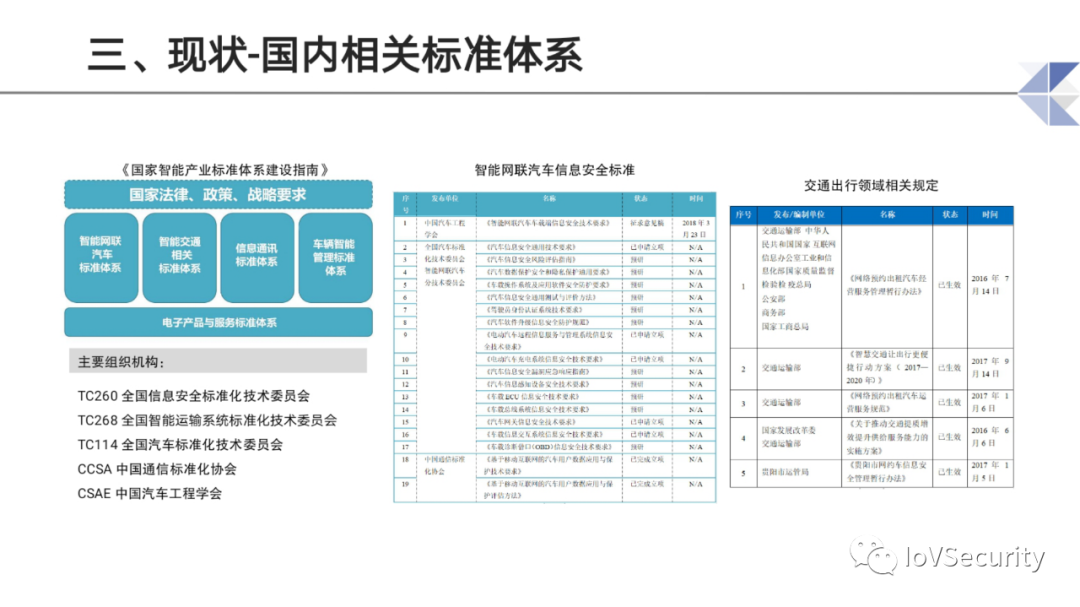Click the 2016年7月14日 date cell
The width and height of the screenshot is (1080, 607).
990,285
